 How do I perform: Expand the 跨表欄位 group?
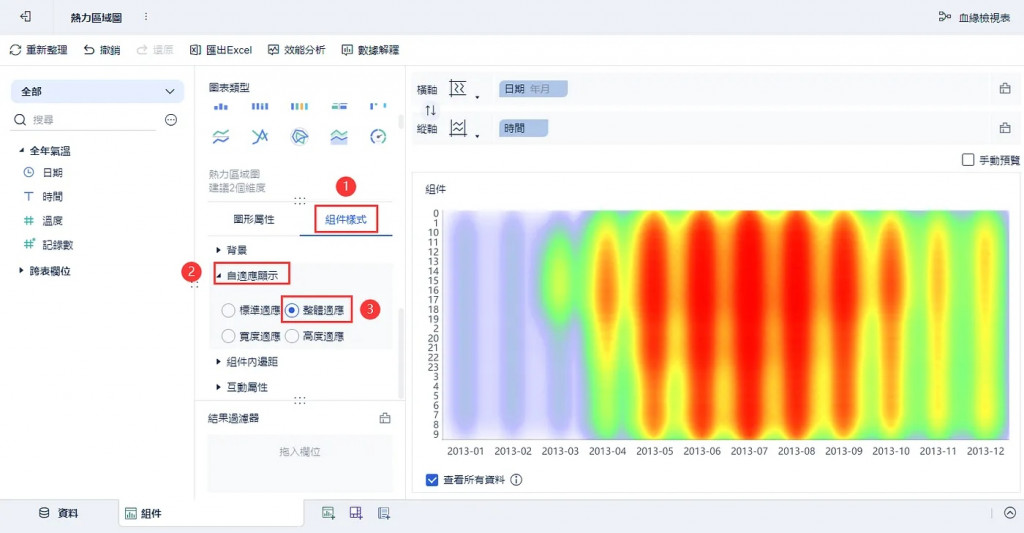22,270
